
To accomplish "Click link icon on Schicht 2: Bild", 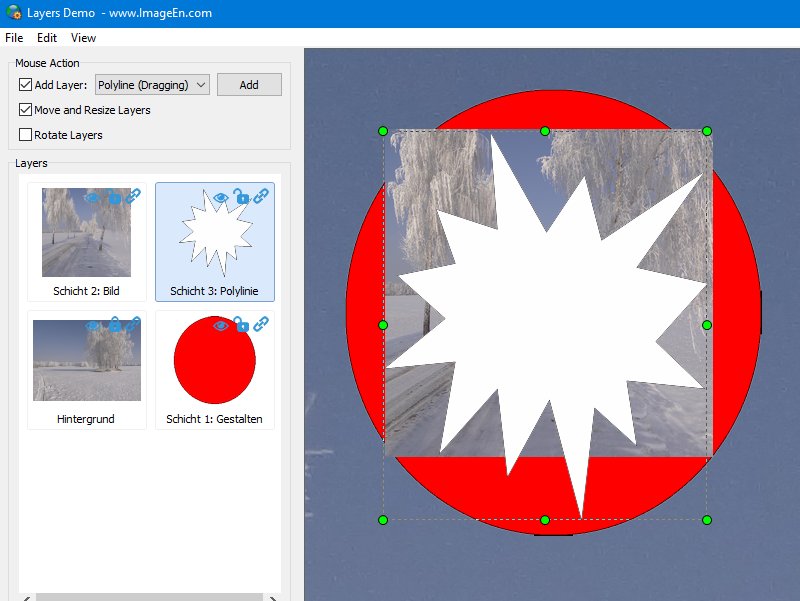I will (133, 196).
